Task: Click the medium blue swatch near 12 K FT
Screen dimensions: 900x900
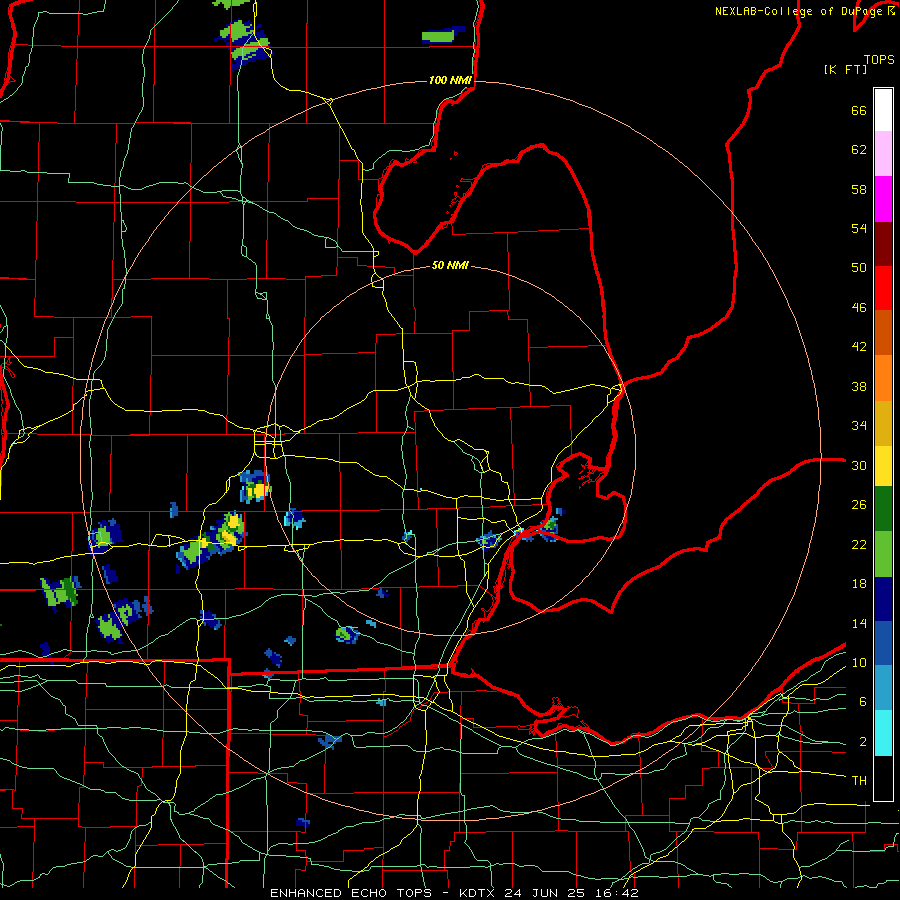Action: [x=883, y=643]
